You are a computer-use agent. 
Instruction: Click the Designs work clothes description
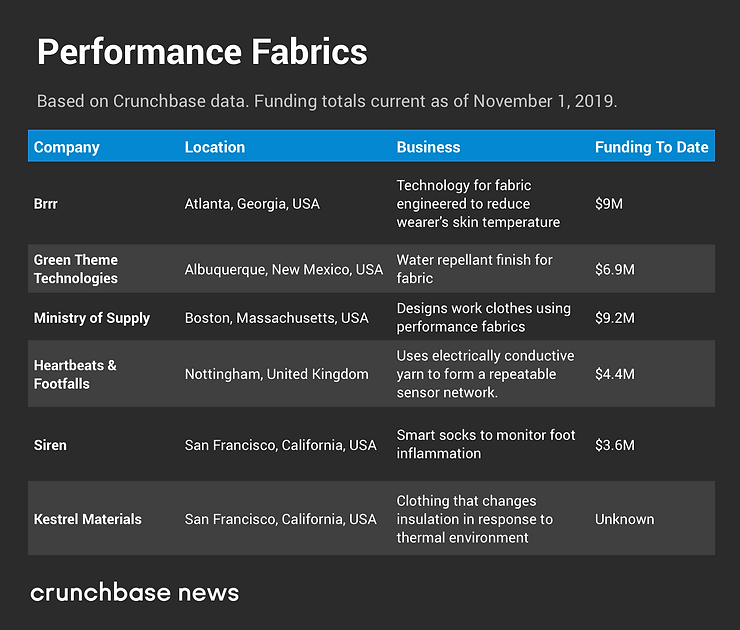pos(483,317)
